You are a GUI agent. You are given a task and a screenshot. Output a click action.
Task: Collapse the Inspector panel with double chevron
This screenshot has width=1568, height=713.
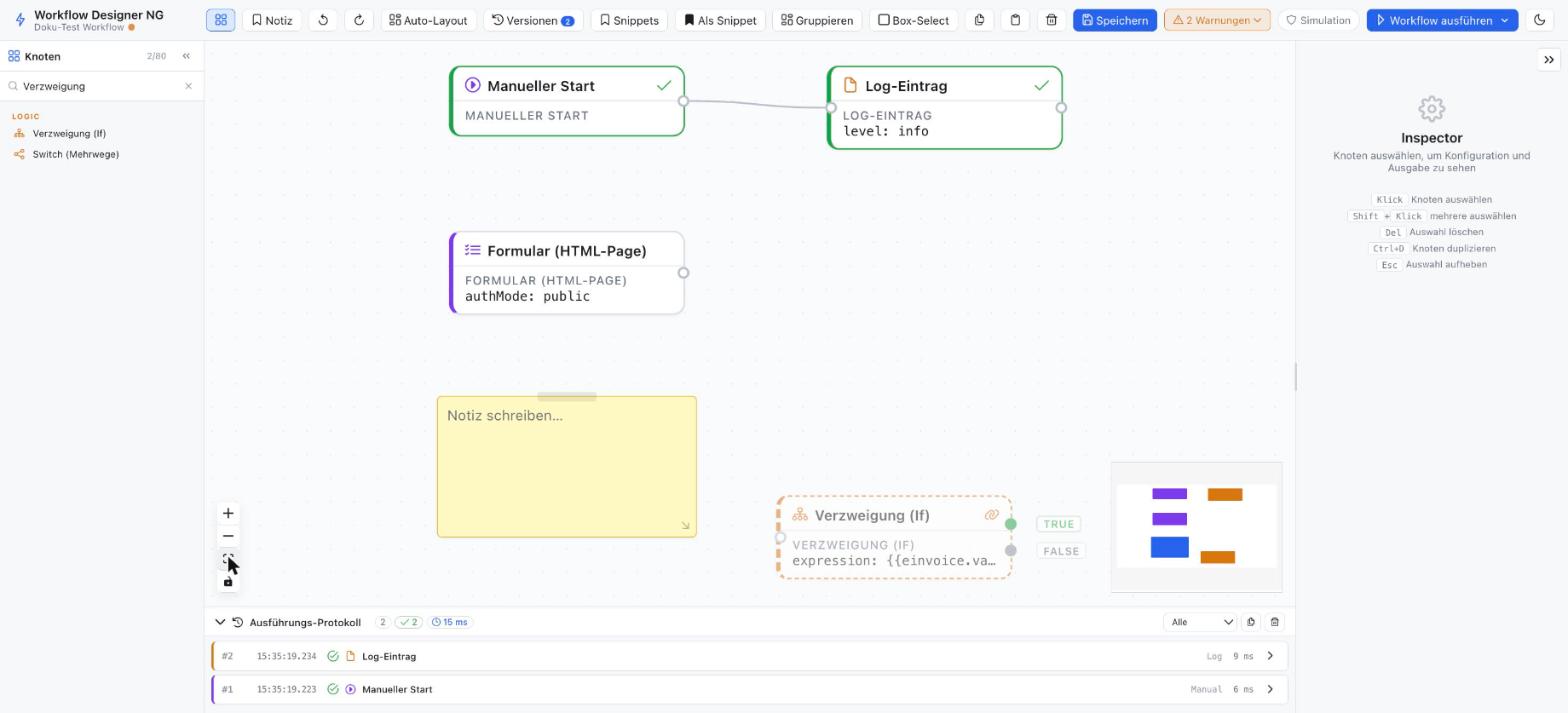click(1548, 60)
